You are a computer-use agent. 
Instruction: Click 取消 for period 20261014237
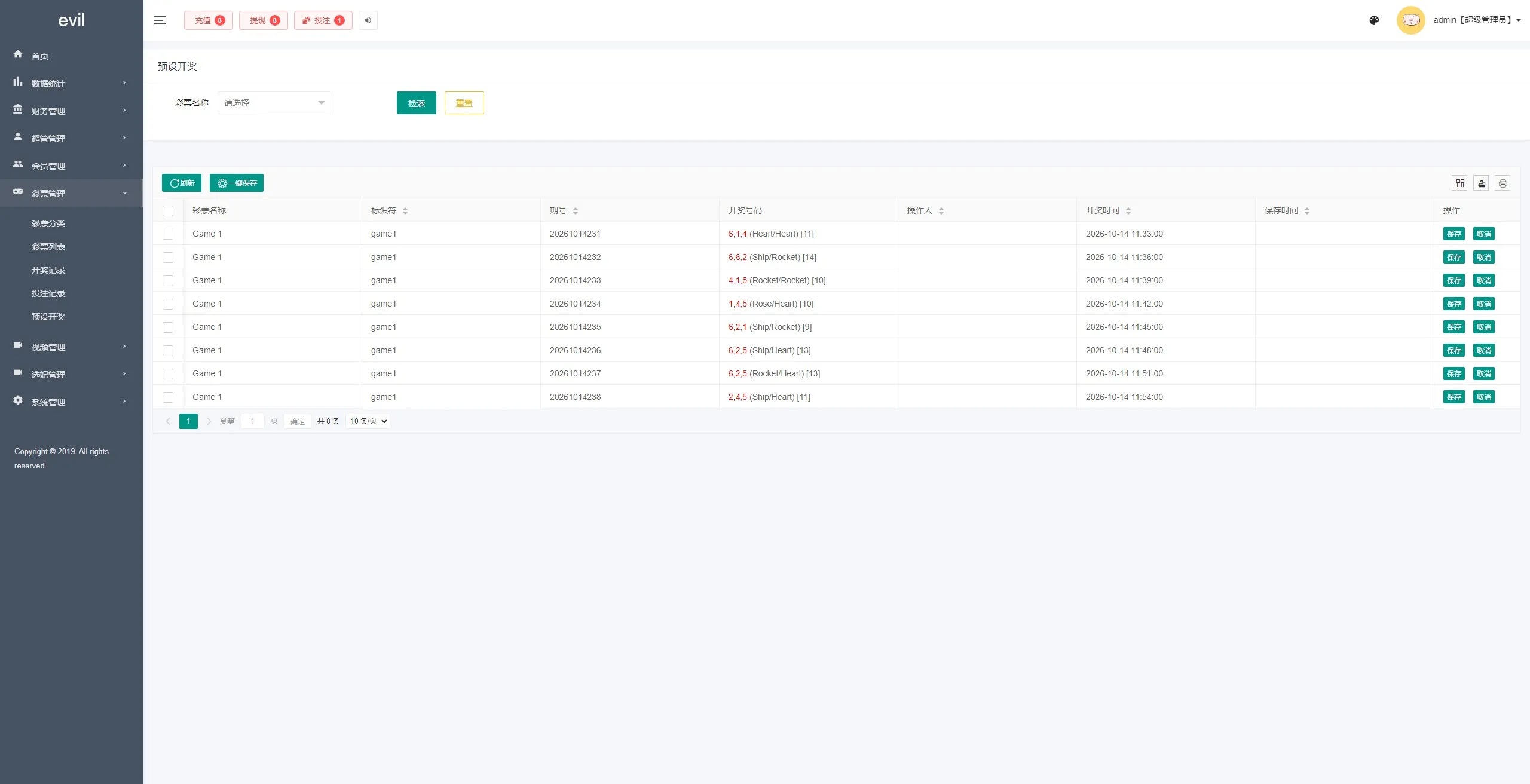click(x=1484, y=373)
